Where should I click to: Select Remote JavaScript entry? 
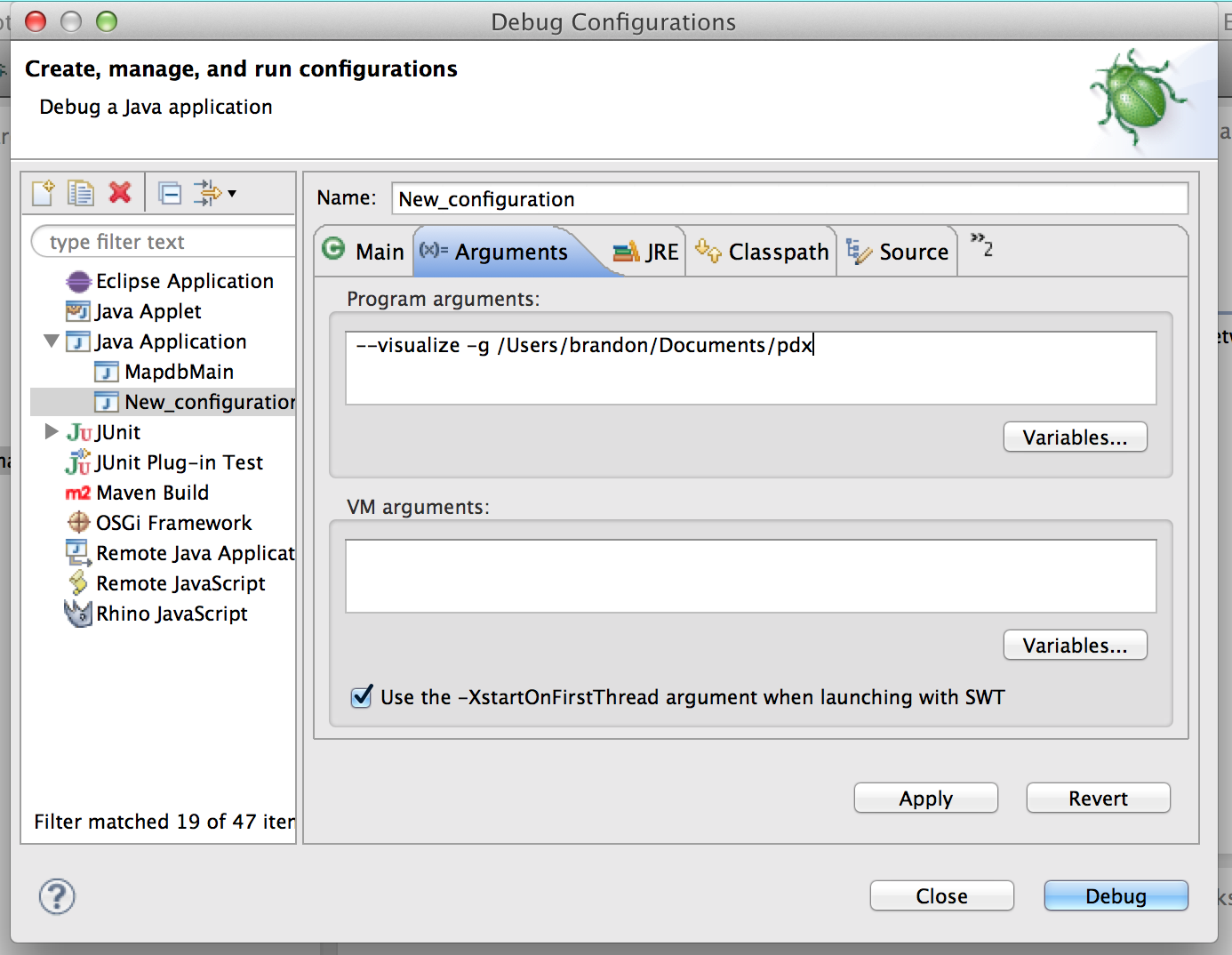pos(181,583)
